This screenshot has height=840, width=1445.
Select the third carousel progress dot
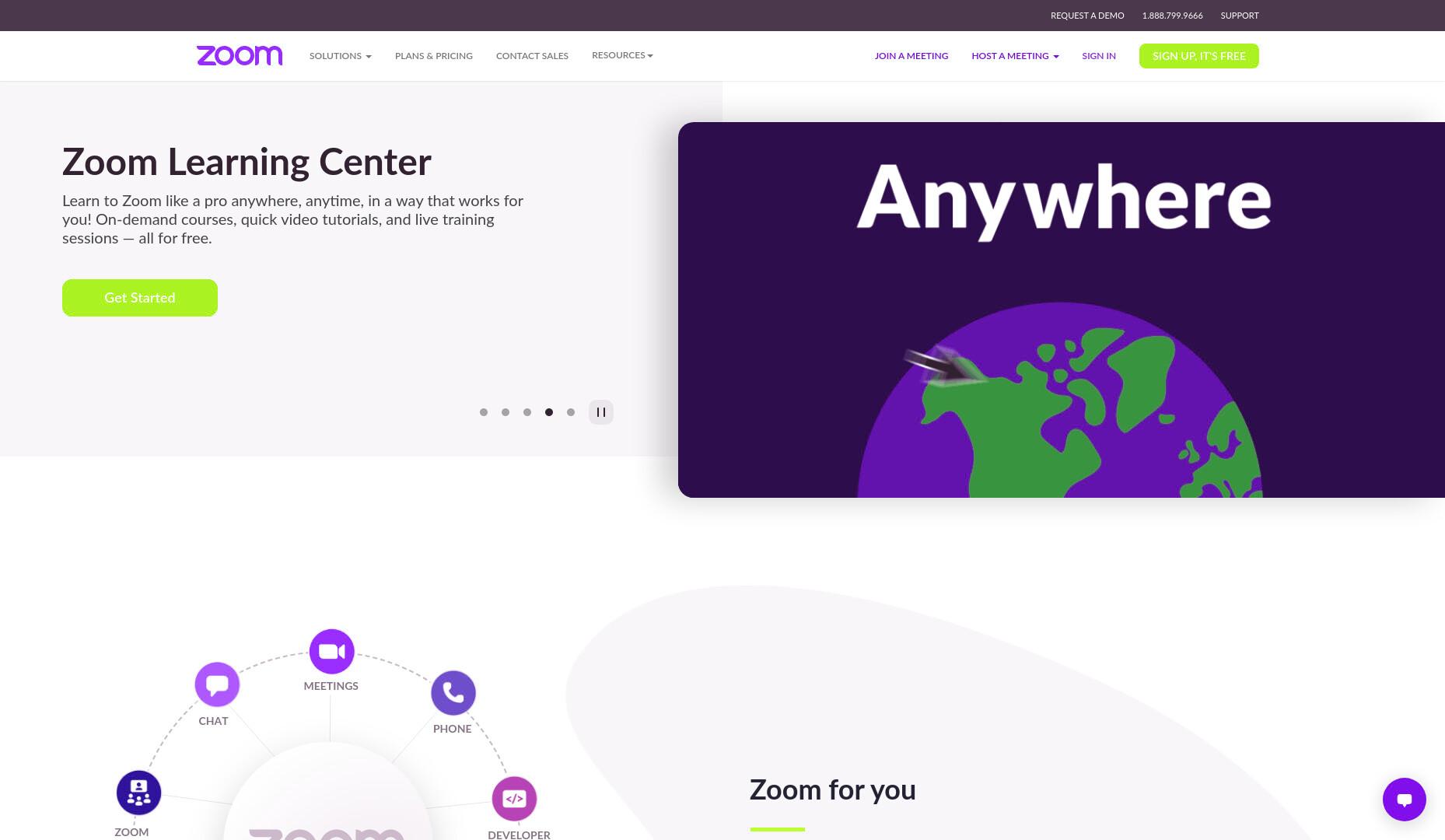527,412
